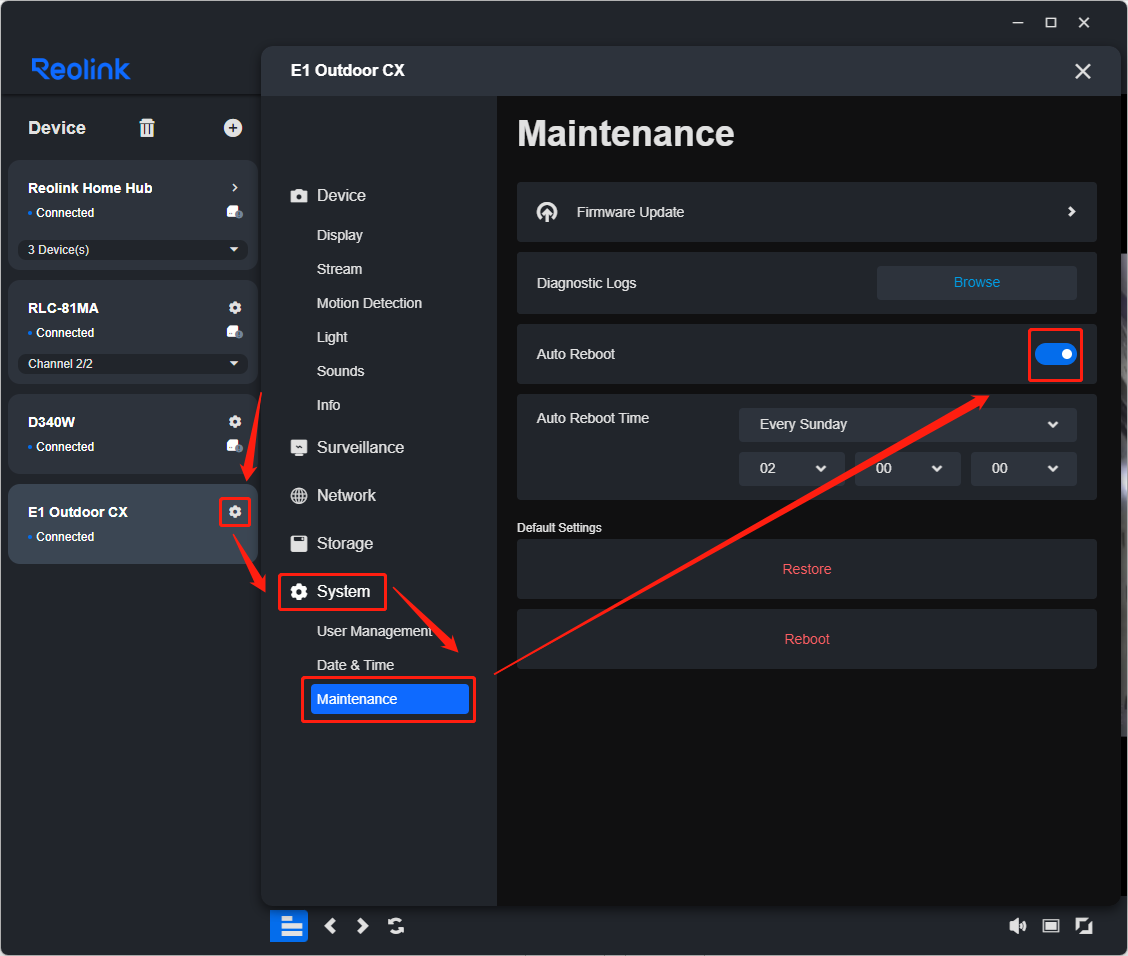Open Stream settings
The width and height of the screenshot is (1128, 956).
tap(340, 269)
